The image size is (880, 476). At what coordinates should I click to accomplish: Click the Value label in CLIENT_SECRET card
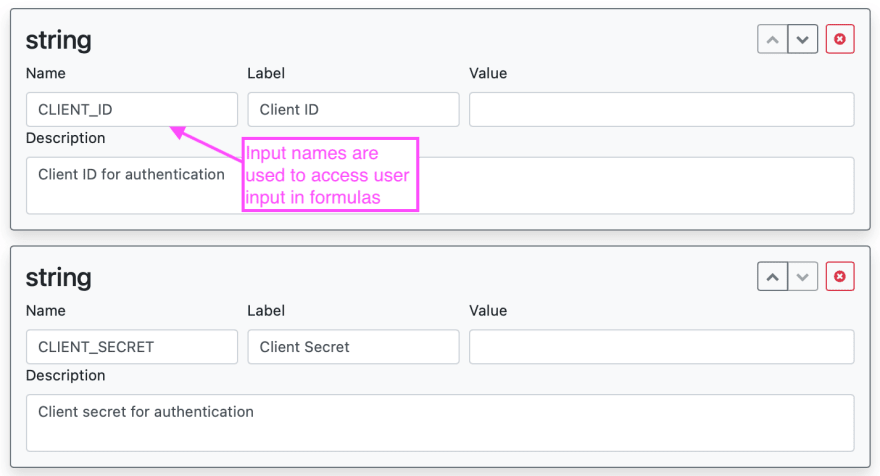pyautogui.click(x=488, y=310)
